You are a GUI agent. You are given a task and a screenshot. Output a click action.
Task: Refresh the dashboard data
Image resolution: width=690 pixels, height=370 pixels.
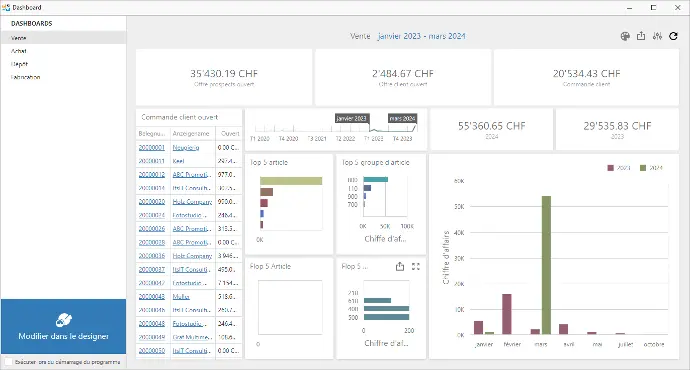673,36
